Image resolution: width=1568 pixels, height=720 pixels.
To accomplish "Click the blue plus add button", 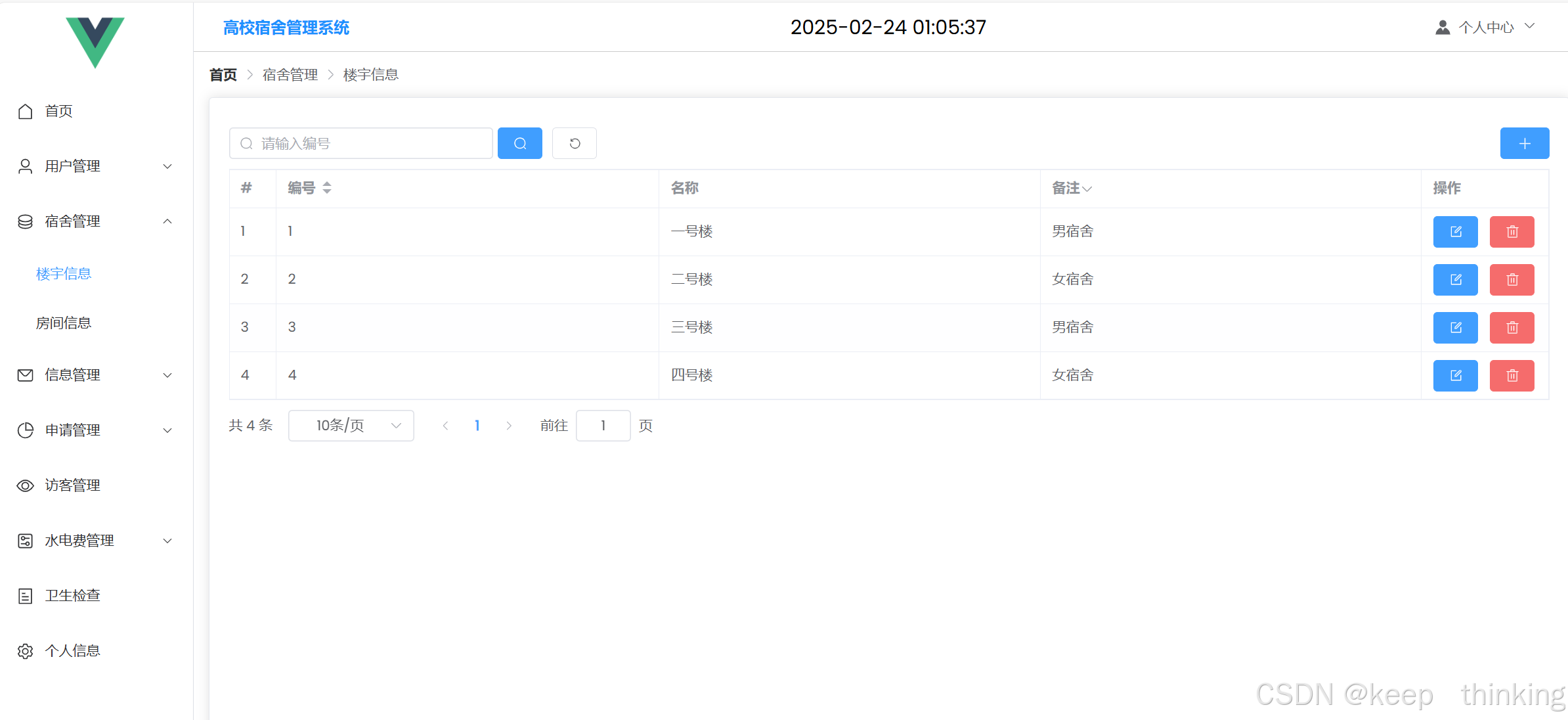I will [1524, 143].
